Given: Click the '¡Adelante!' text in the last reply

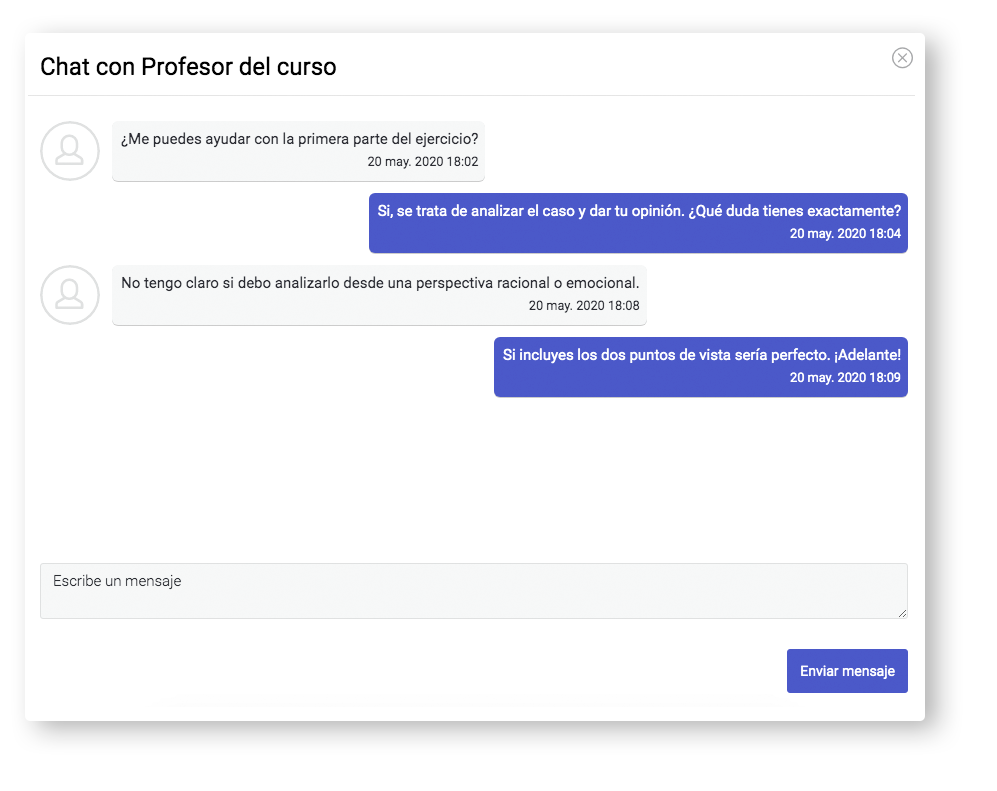Looking at the screenshot, I should click(x=868, y=355).
